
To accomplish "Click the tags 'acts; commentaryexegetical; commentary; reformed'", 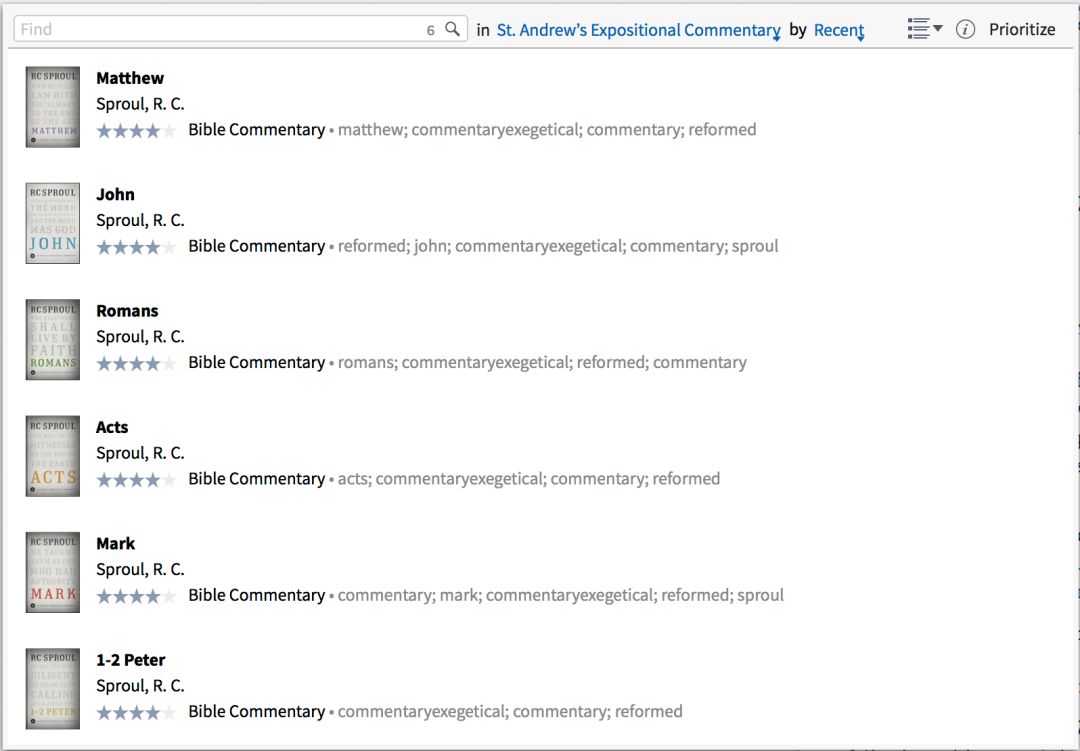I will [529, 479].
